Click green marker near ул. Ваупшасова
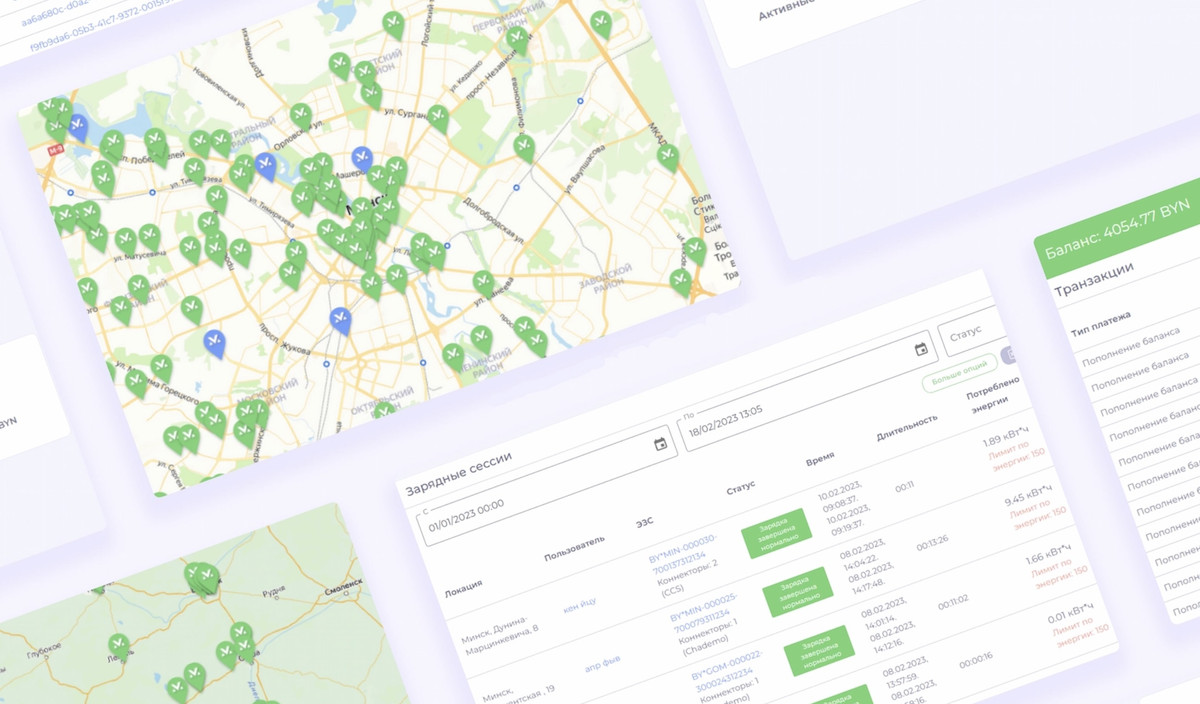The height and width of the screenshot is (704, 1200). click(x=525, y=148)
